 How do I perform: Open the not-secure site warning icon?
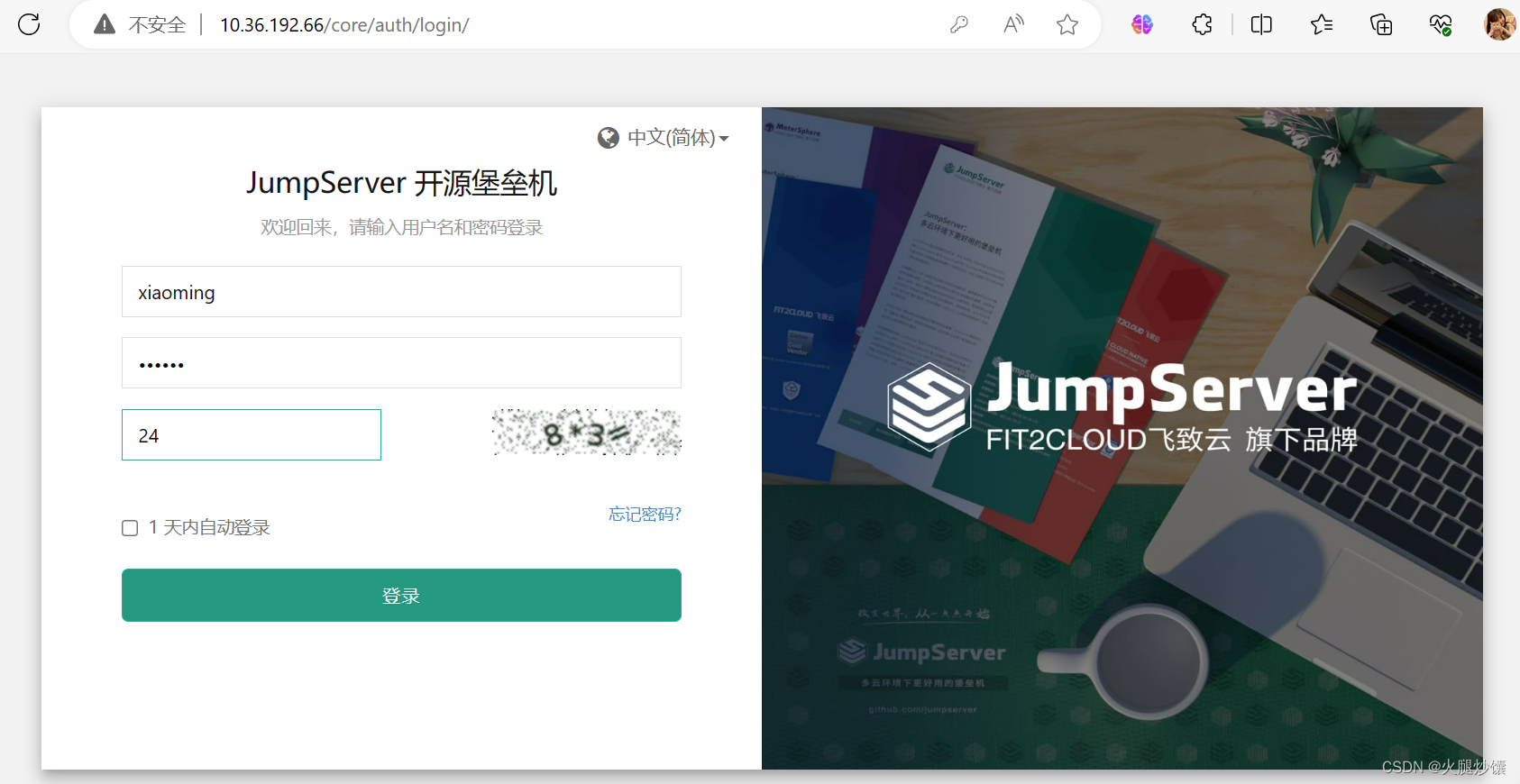(x=105, y=24)
